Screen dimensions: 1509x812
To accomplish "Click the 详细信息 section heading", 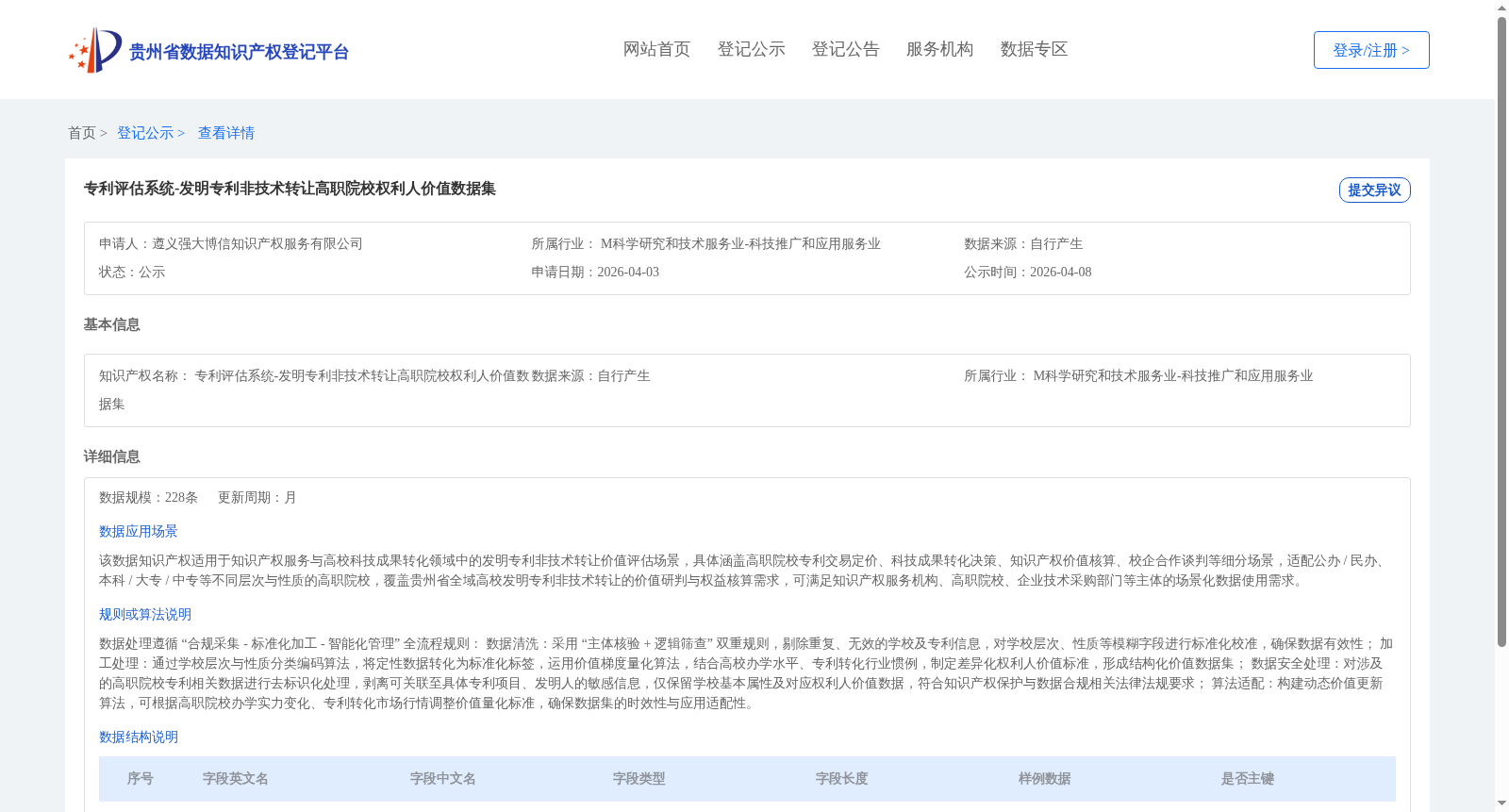I will coord(112,456).
